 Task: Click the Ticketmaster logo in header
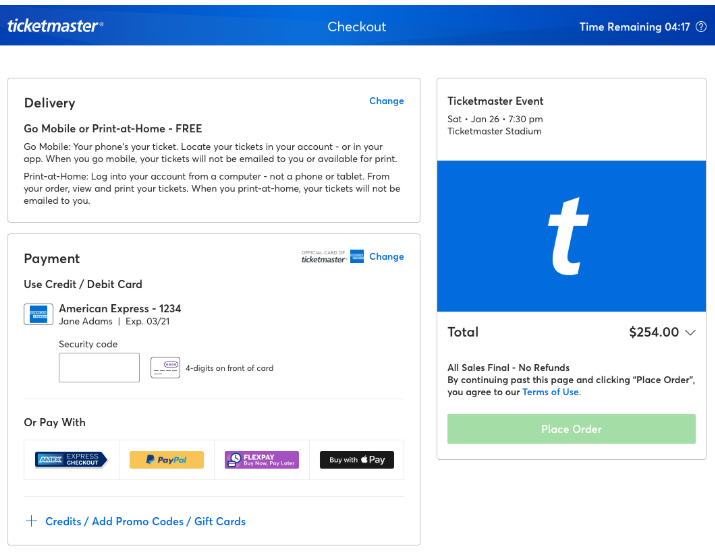55,26
